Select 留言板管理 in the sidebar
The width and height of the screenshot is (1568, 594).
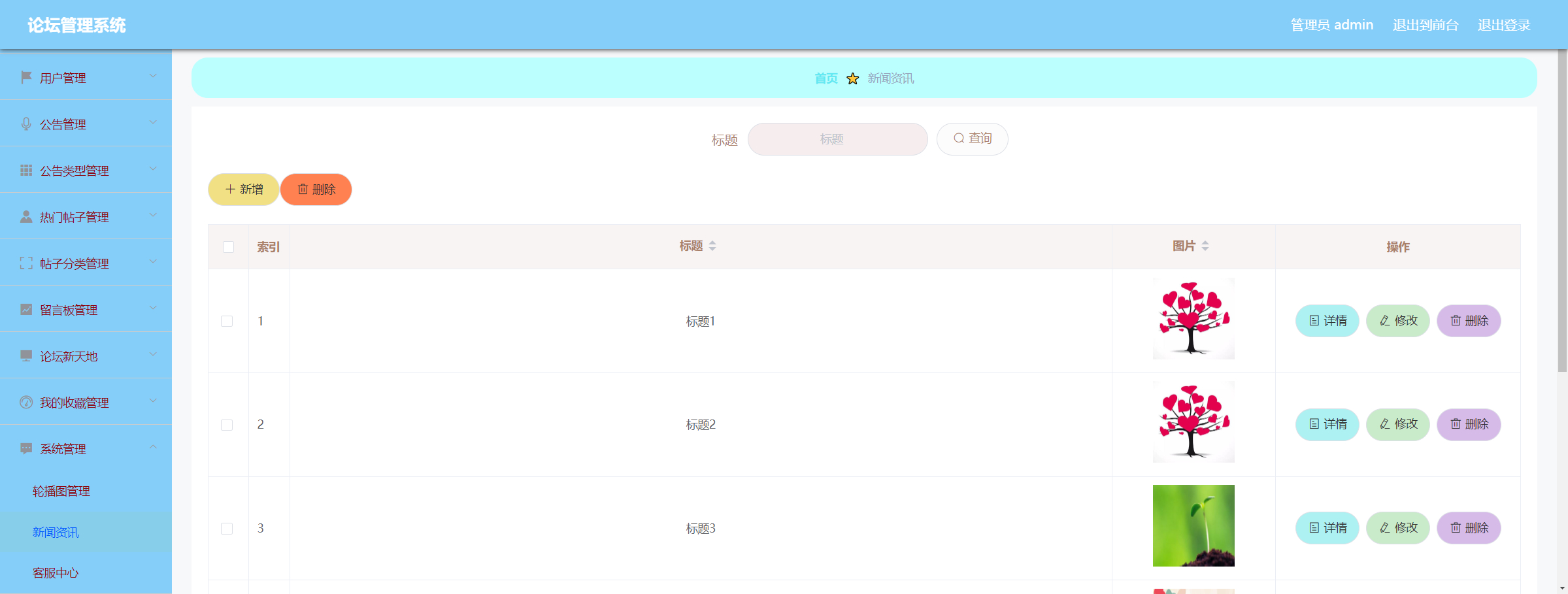click(x=86, y=309)
